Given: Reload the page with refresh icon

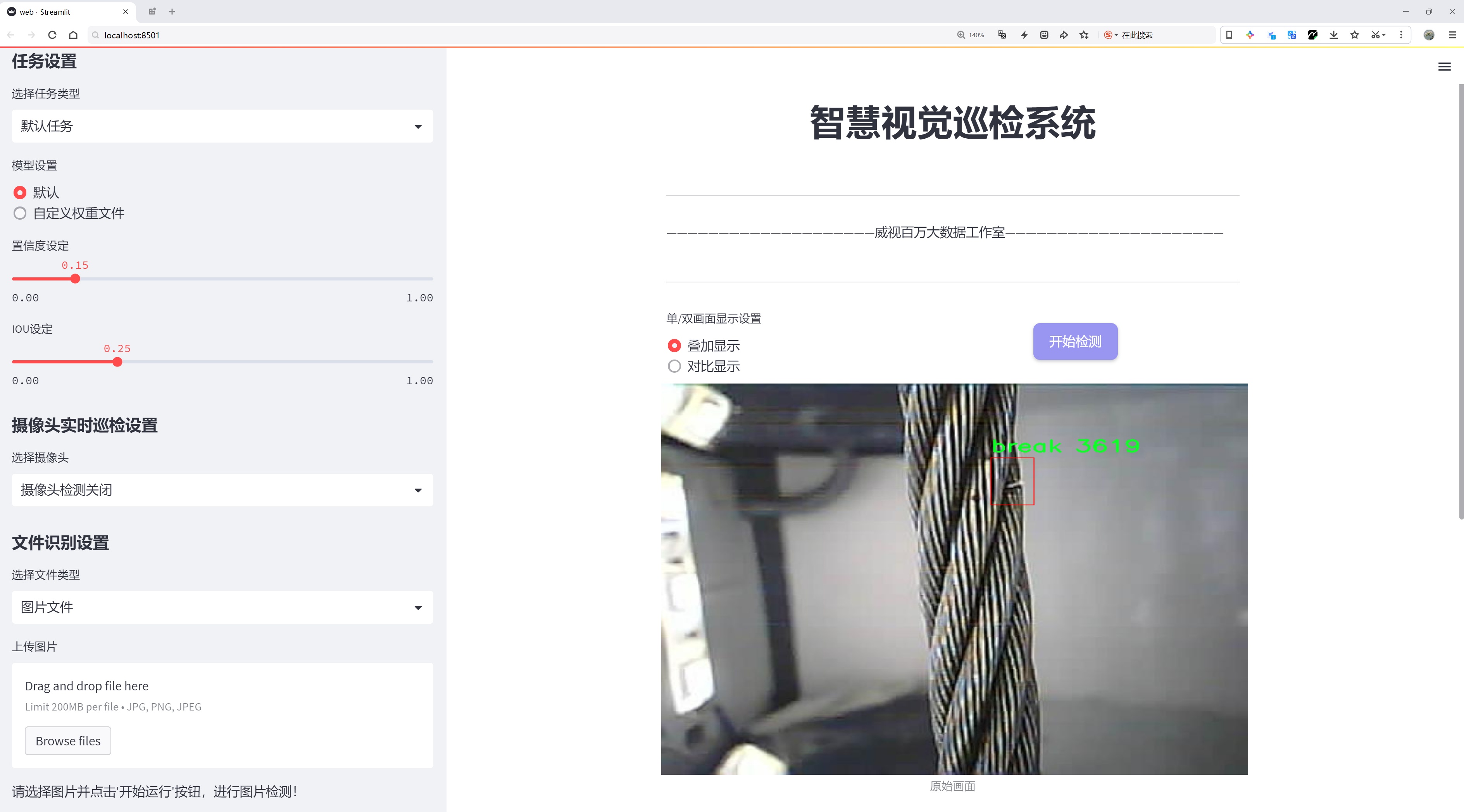Looking at the screenshot, I should pyautogui.click(x=52, y=35).
